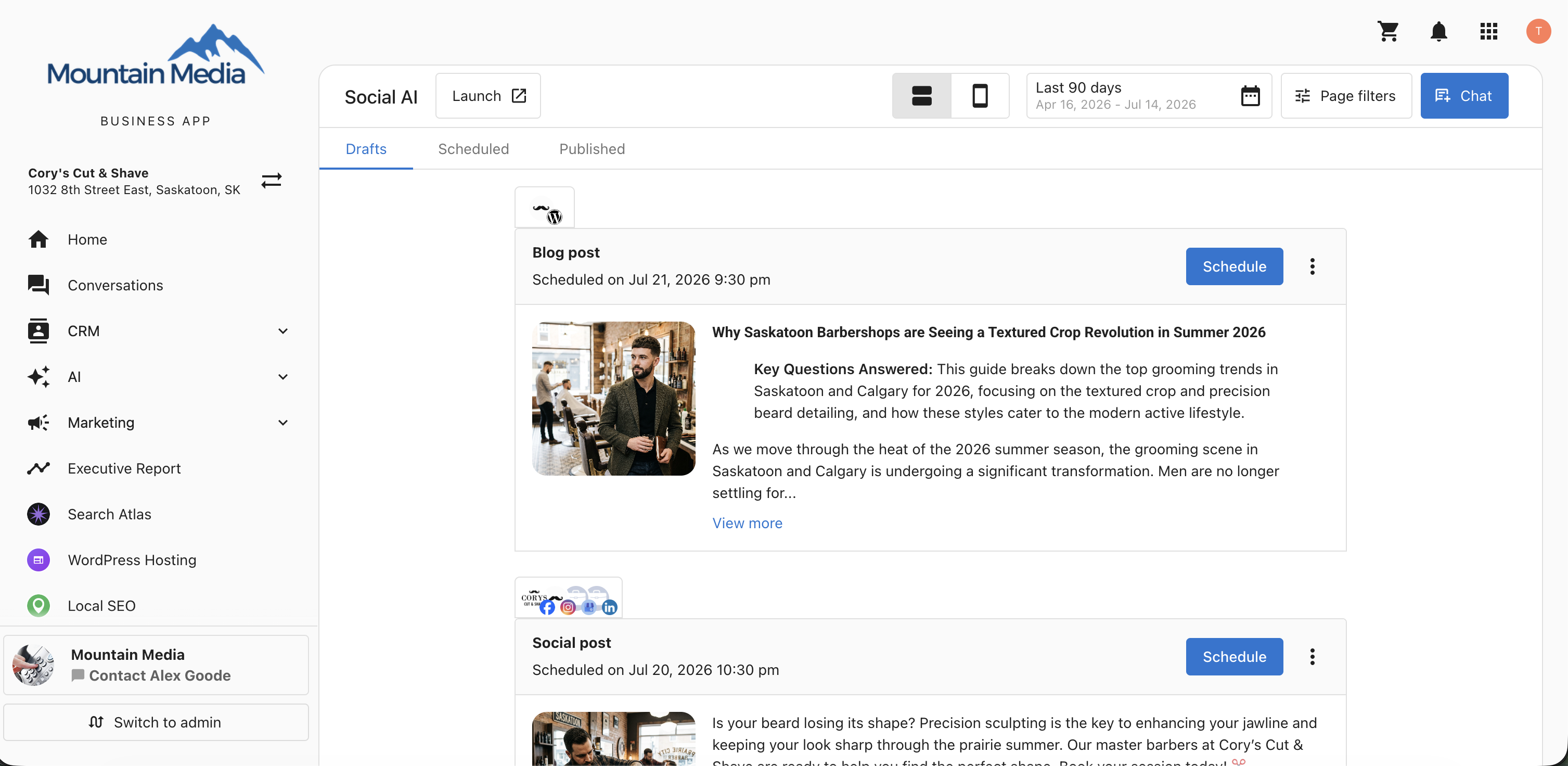Click the WordPress Hosting purple icon

[38, 559]
